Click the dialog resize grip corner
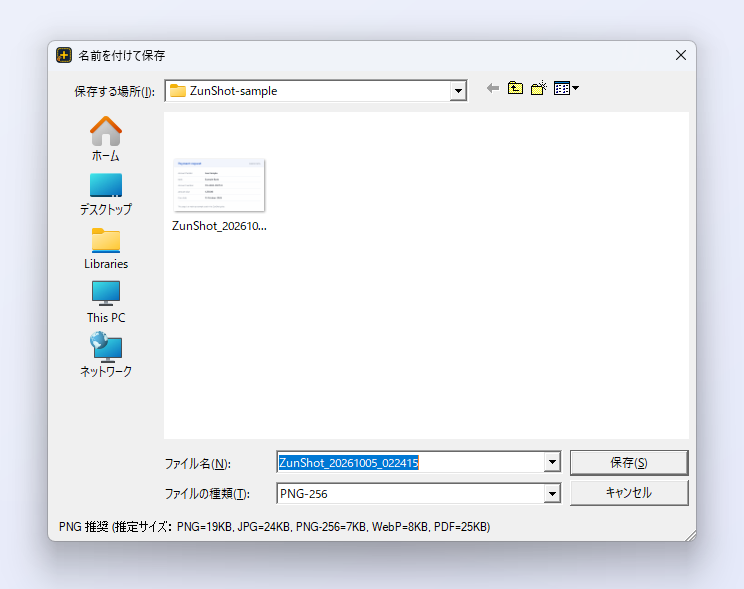The height and width of the screenshot is (589, 744). [691, 535]
